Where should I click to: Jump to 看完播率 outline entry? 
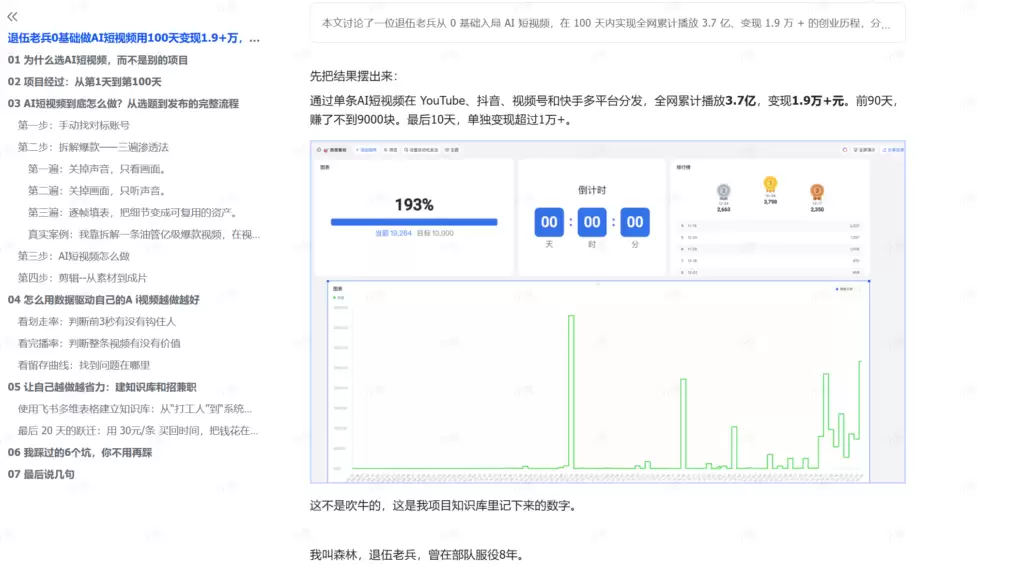coord(99,343)
